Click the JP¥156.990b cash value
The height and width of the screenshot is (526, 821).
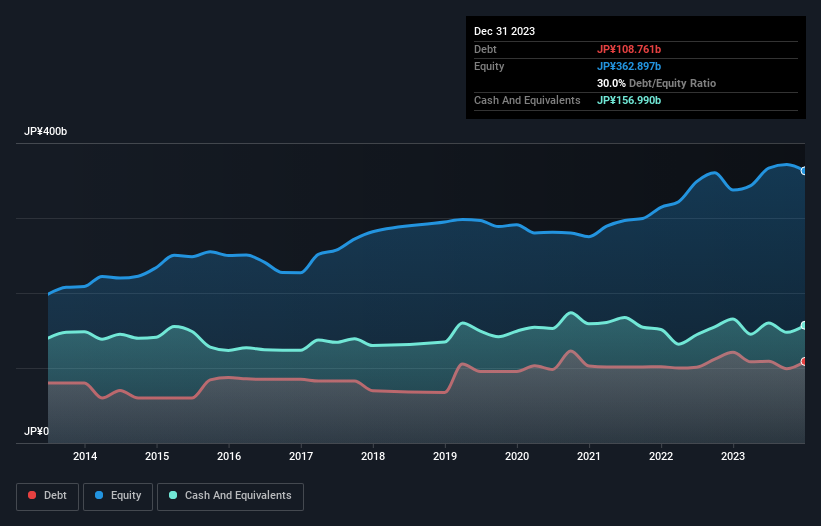coord(629,100)
